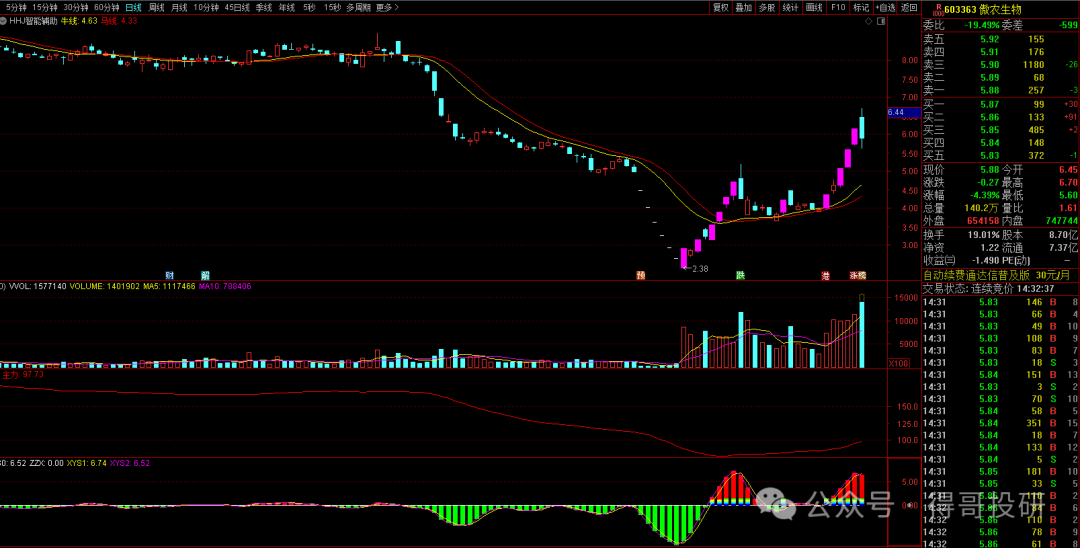1080x548 pixels.
Task: Click the VOLUME 1401902 indicator label
Action: pos(104,286)
